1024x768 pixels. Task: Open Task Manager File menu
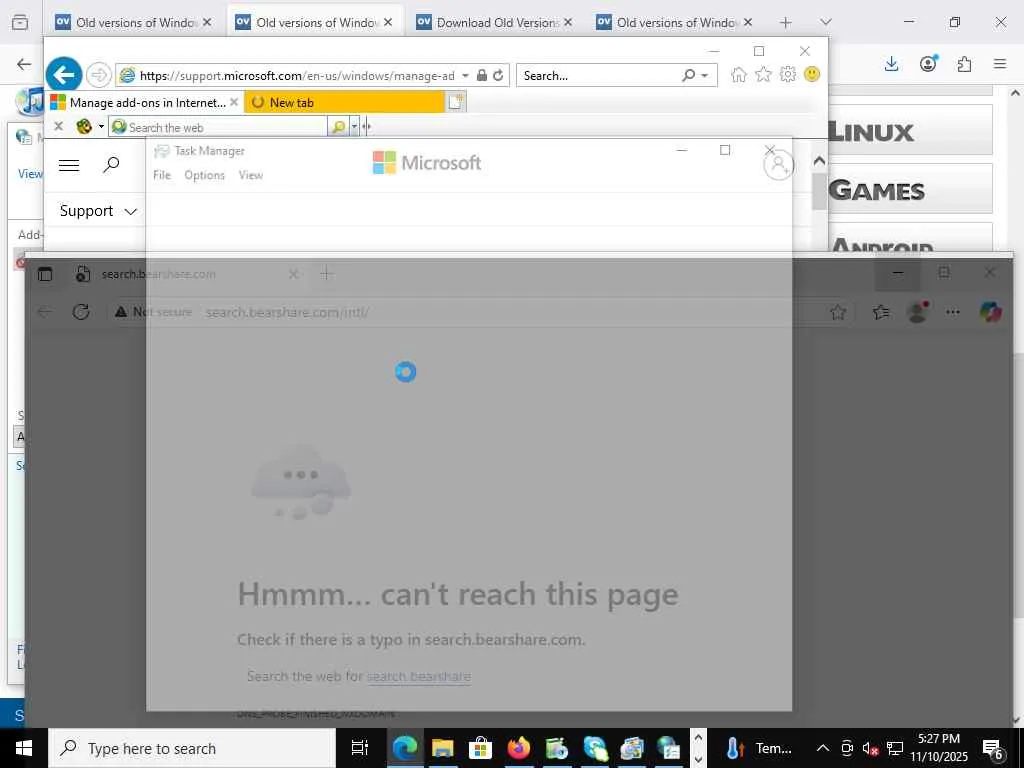click(161, 175)
